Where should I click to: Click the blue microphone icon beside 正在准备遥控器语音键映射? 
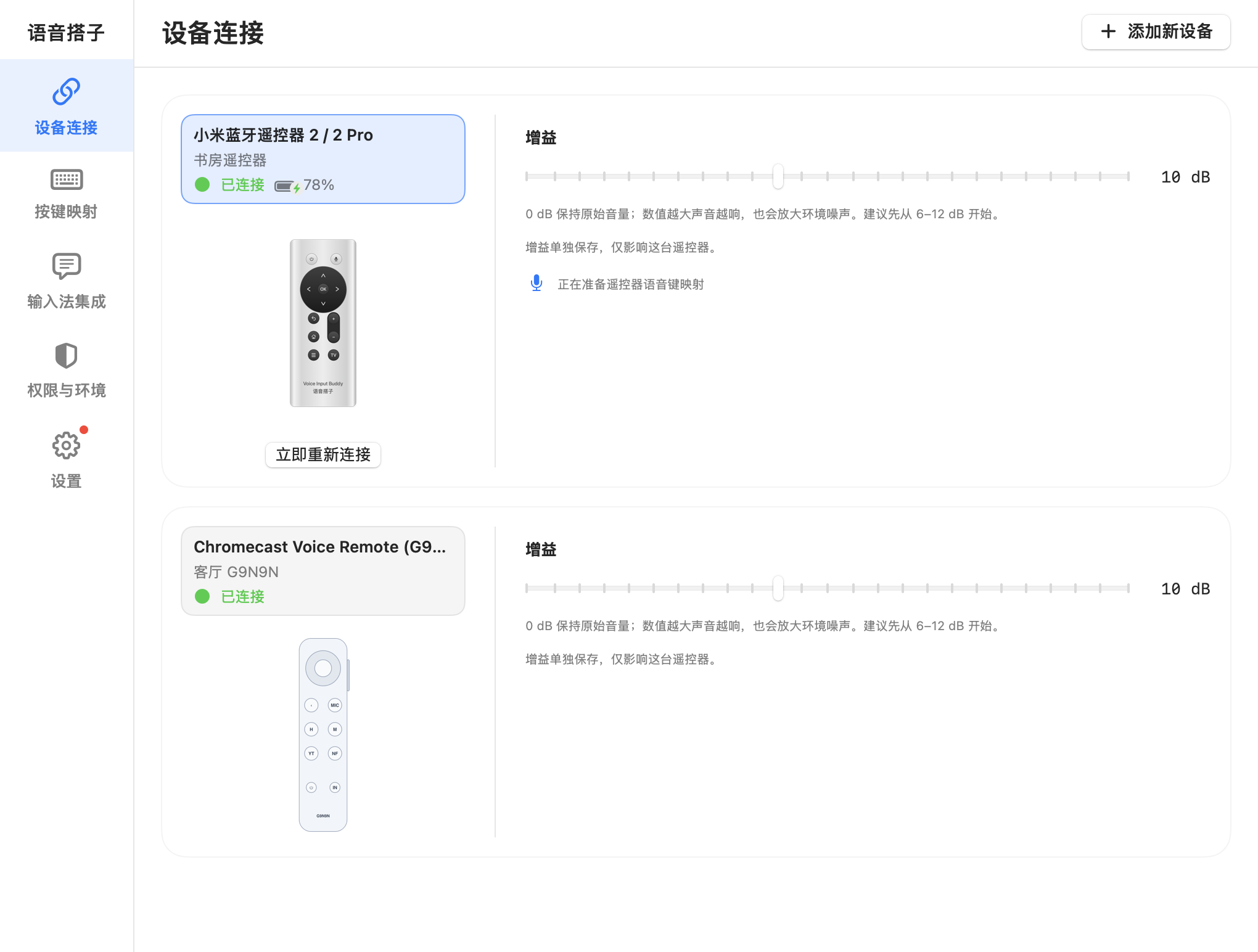click(x=536, y=283)
